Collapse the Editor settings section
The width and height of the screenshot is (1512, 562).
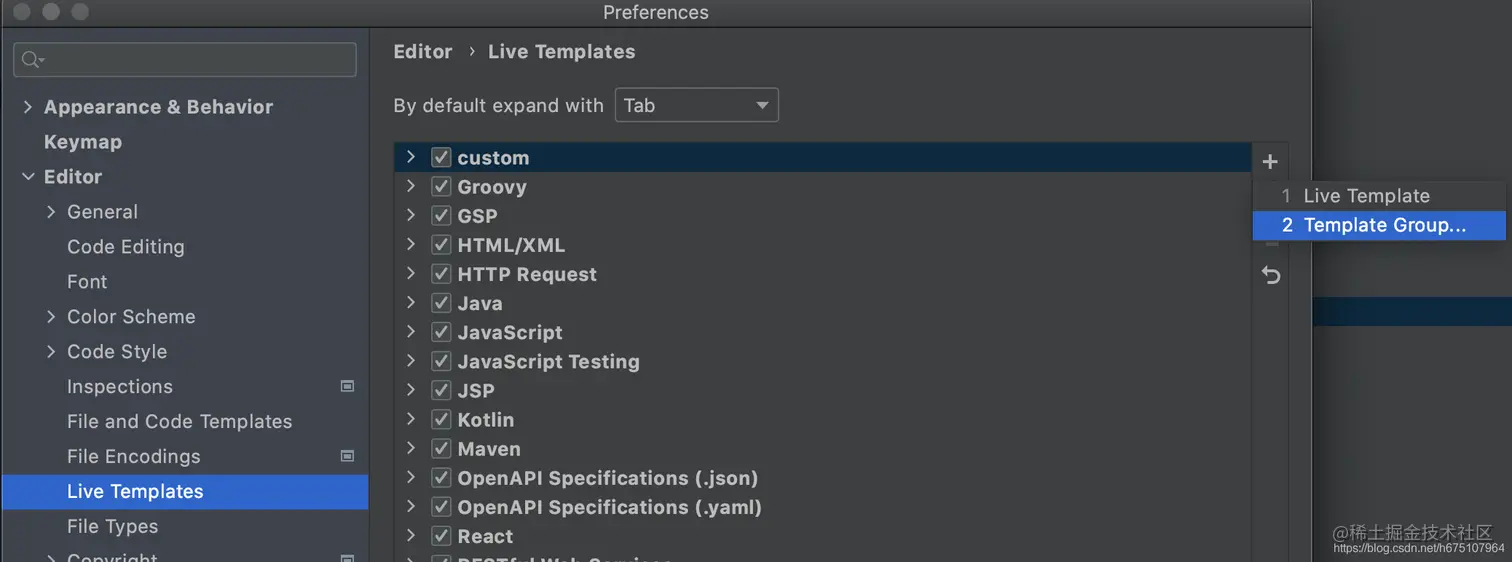click(28, 177)
